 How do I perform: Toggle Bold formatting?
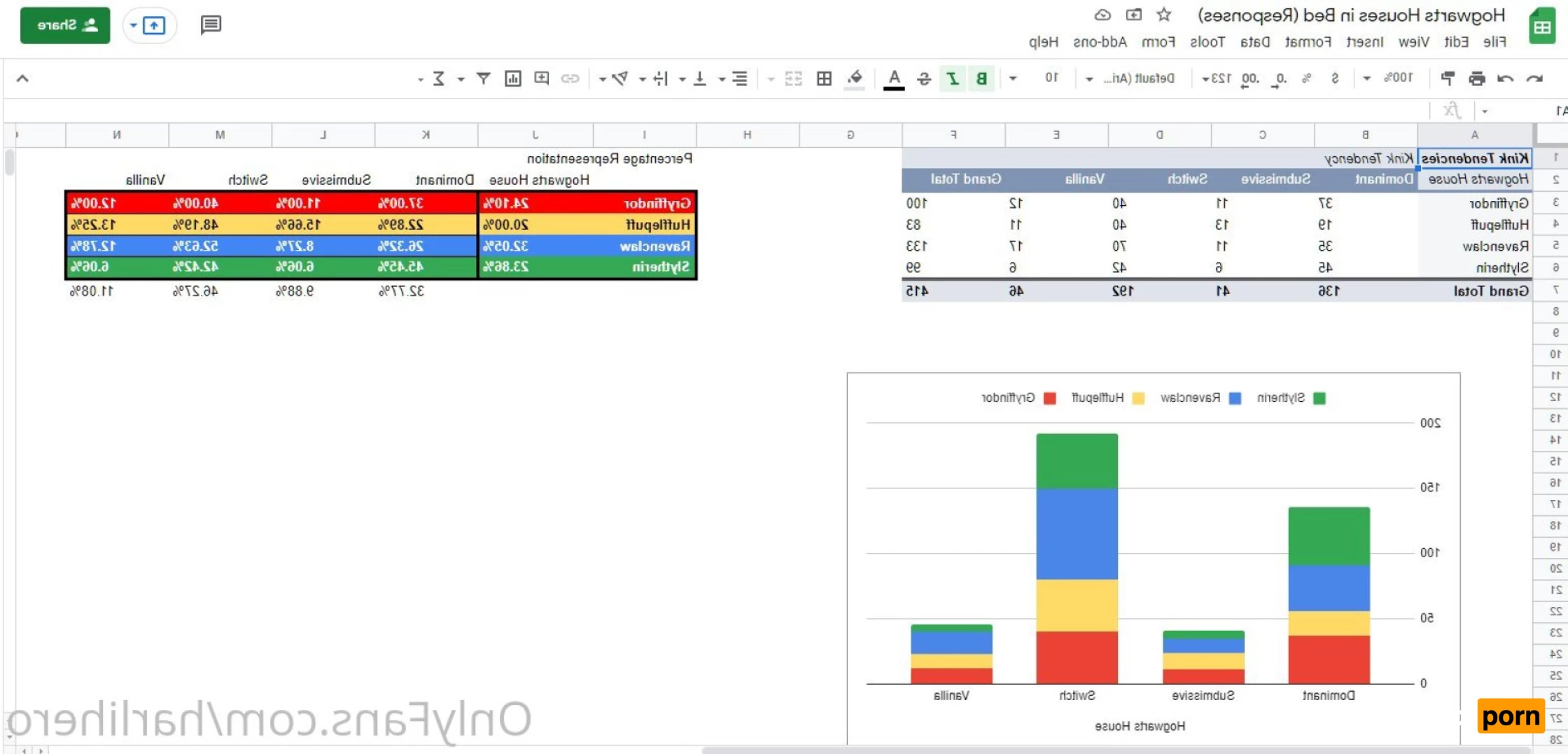coord(981,78)
